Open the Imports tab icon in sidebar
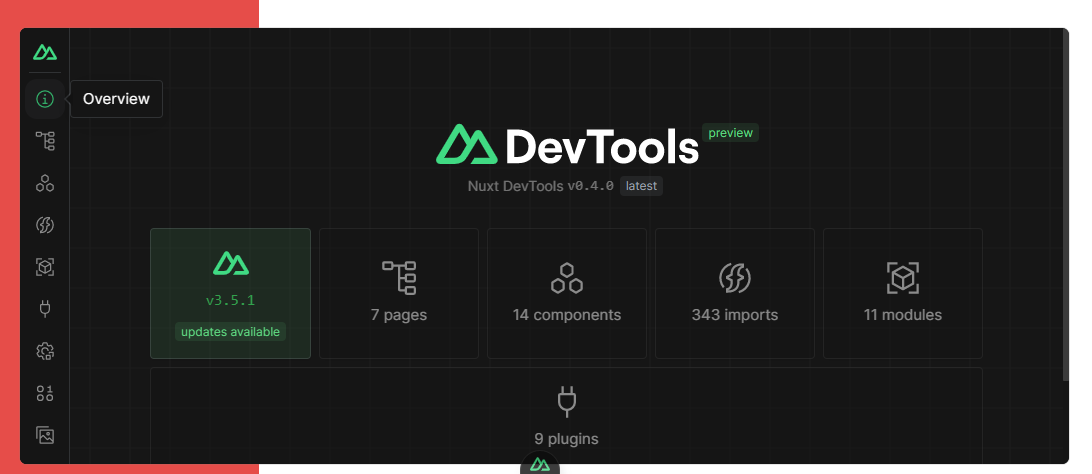 45,225
